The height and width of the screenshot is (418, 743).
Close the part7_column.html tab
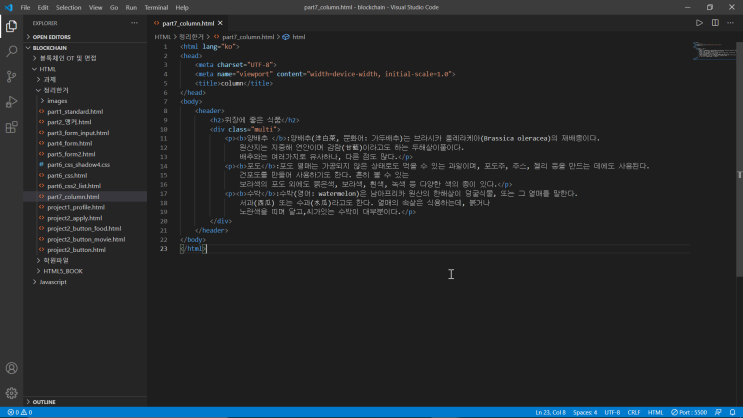(220, 23)
